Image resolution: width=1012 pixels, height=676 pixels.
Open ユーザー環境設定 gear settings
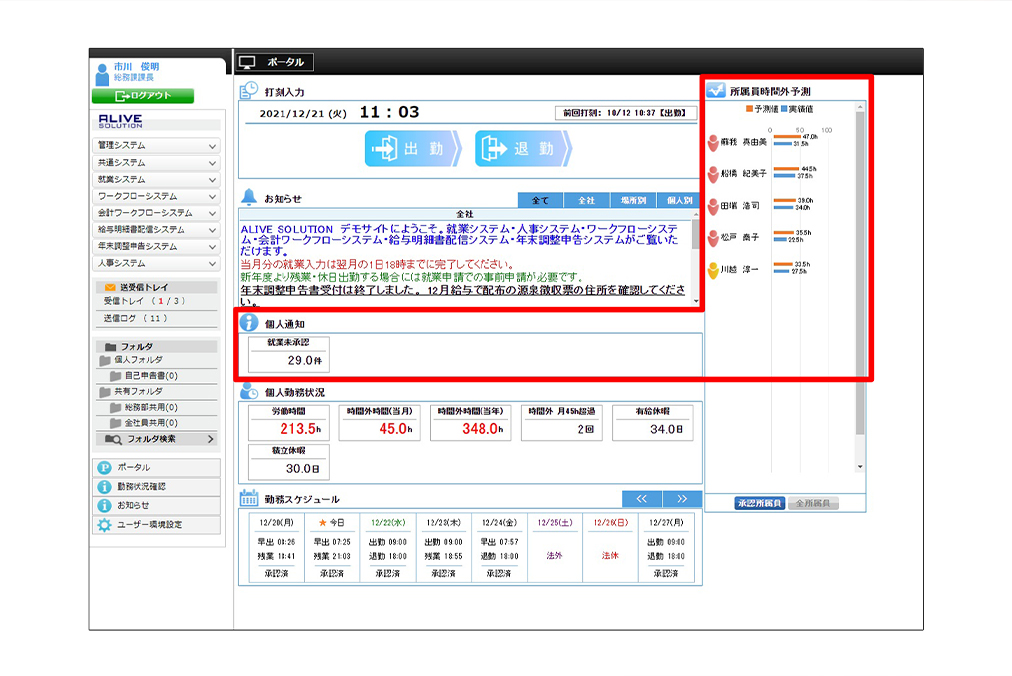(156, 525)
